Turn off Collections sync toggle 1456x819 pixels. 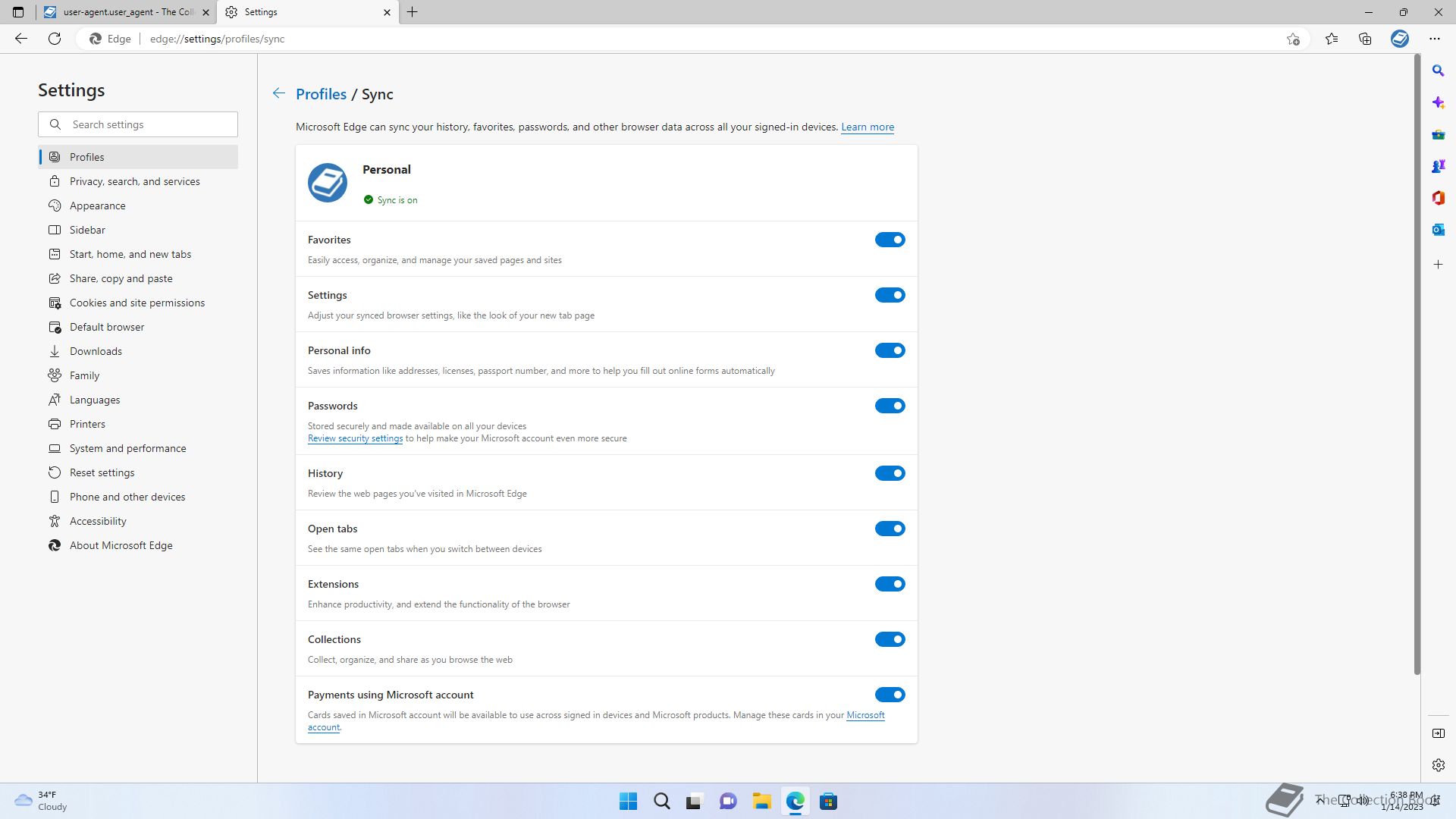(890, 639)
